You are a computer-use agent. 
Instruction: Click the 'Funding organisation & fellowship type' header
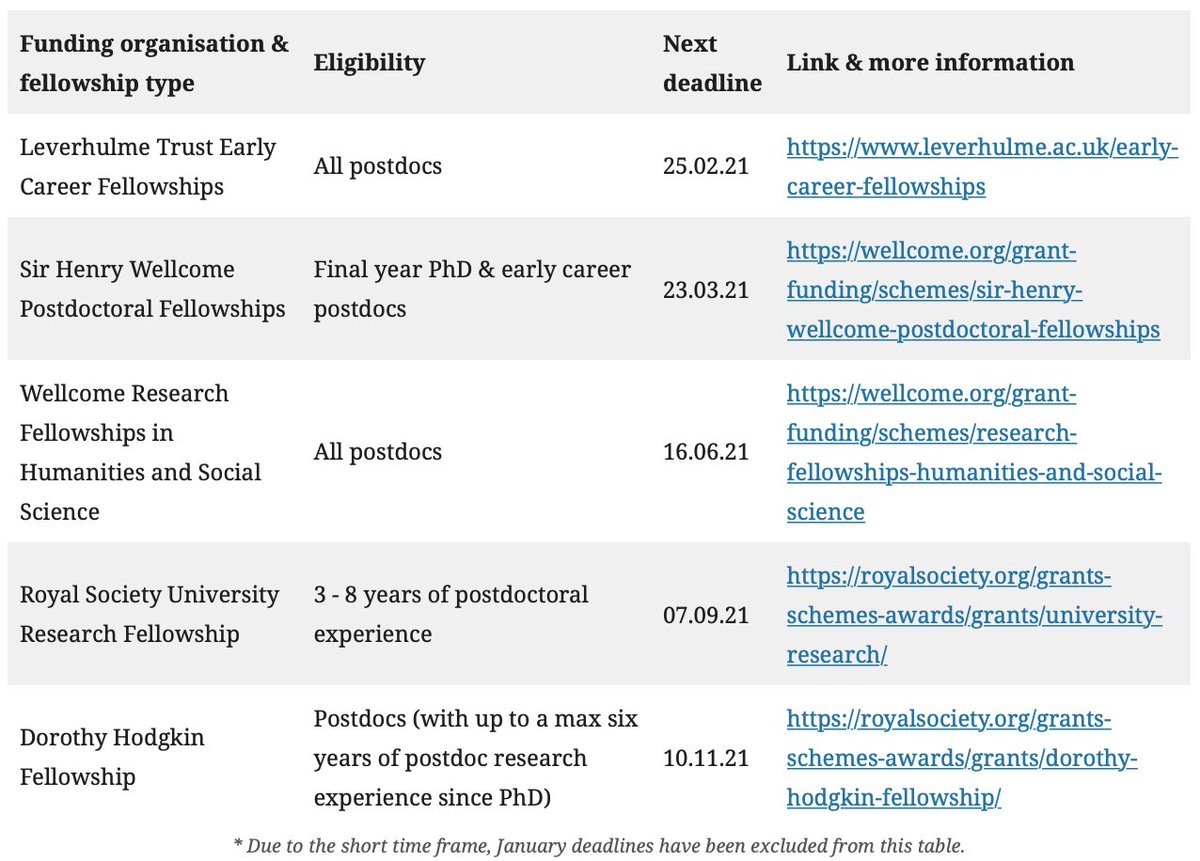click(x=154, y=63)
